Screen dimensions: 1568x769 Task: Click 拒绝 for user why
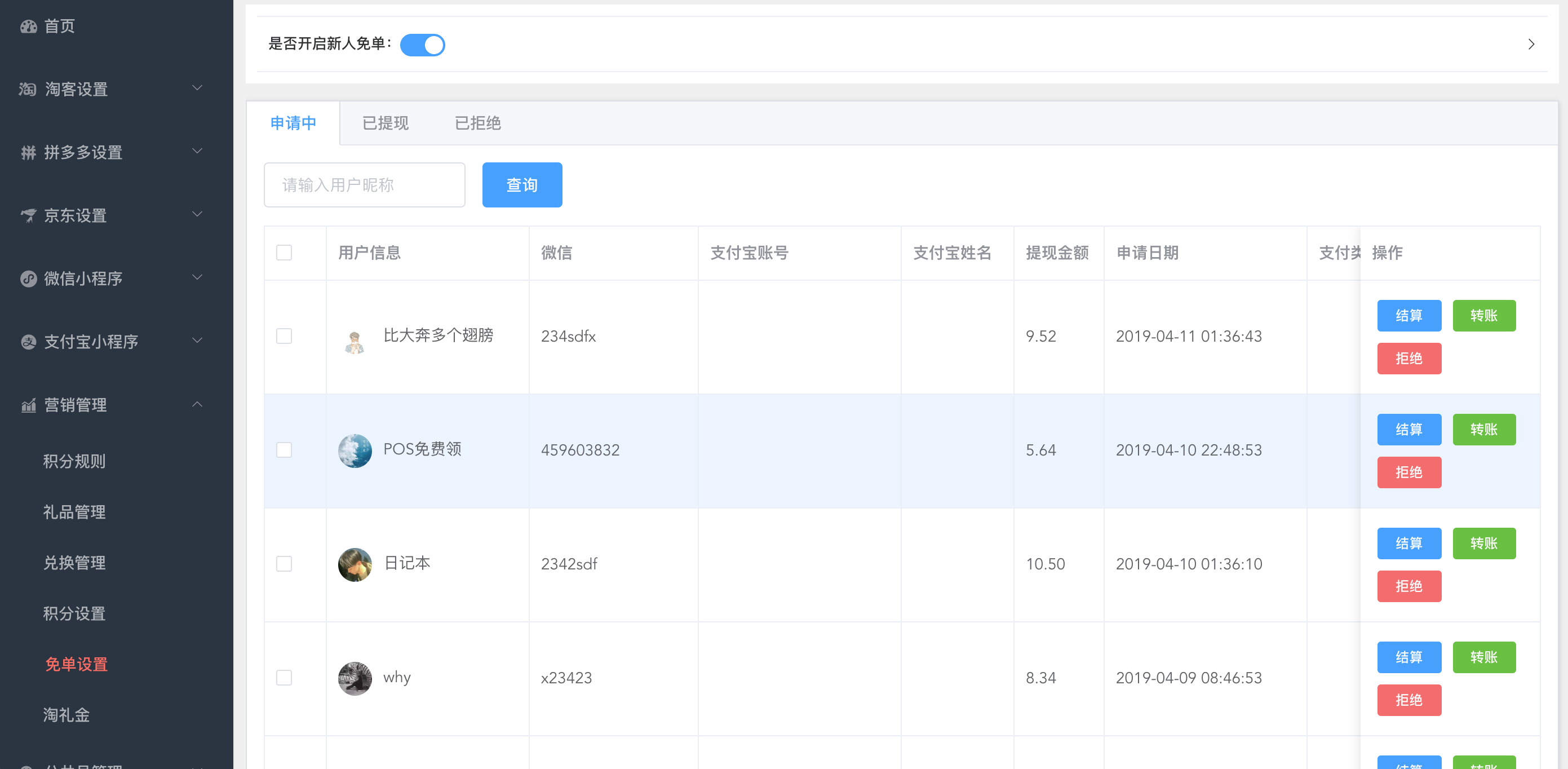[1409, 700]
